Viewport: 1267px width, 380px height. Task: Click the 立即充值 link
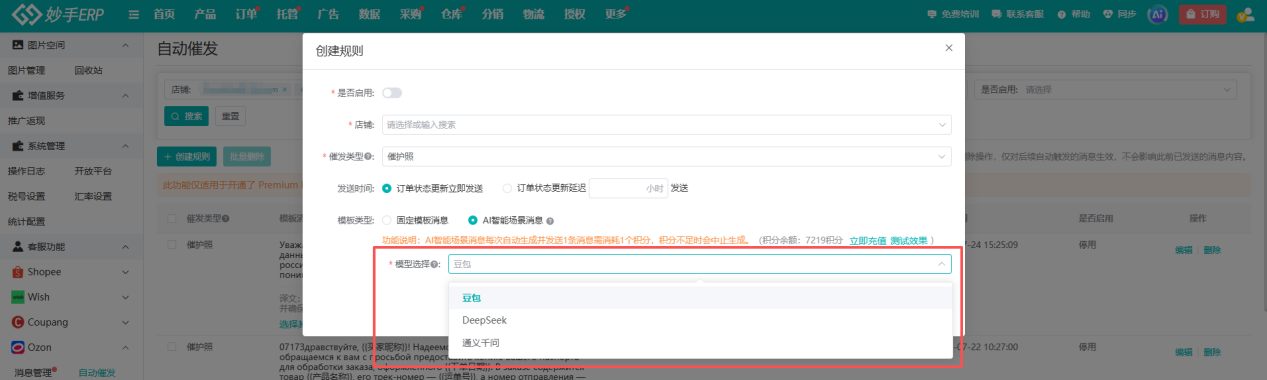(867, 241)
